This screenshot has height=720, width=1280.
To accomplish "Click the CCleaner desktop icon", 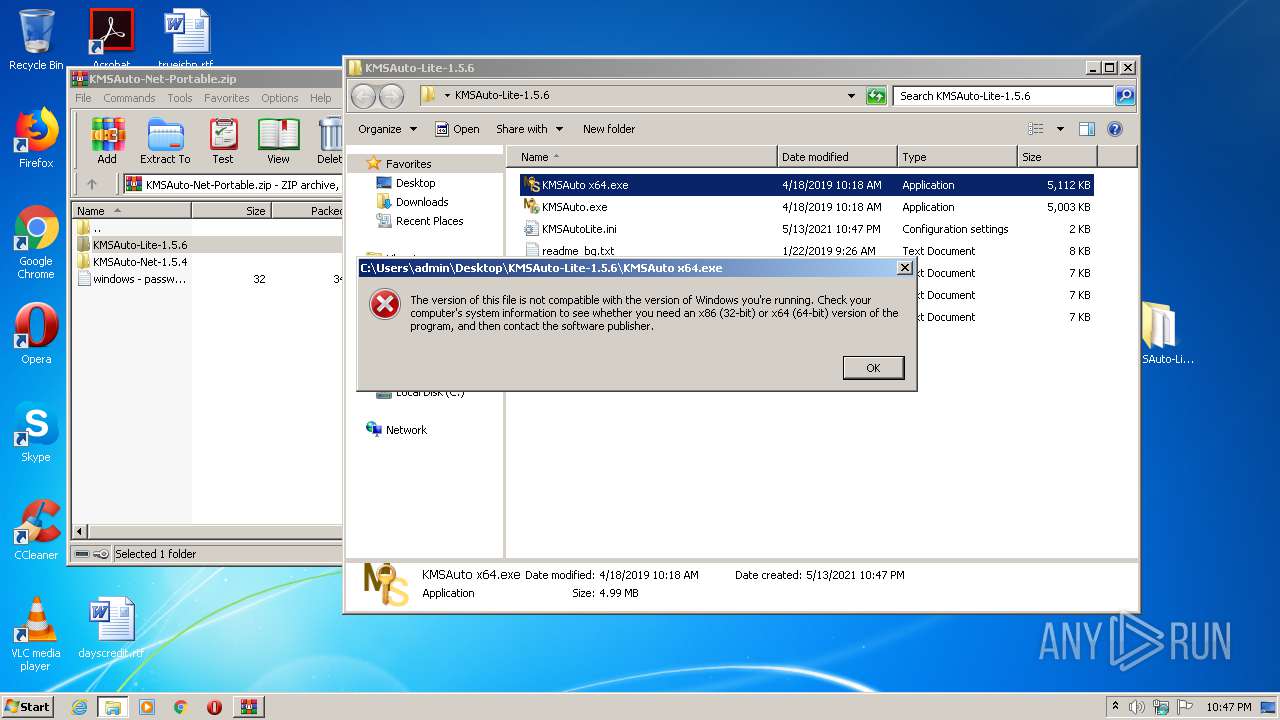I will (36, 531).
